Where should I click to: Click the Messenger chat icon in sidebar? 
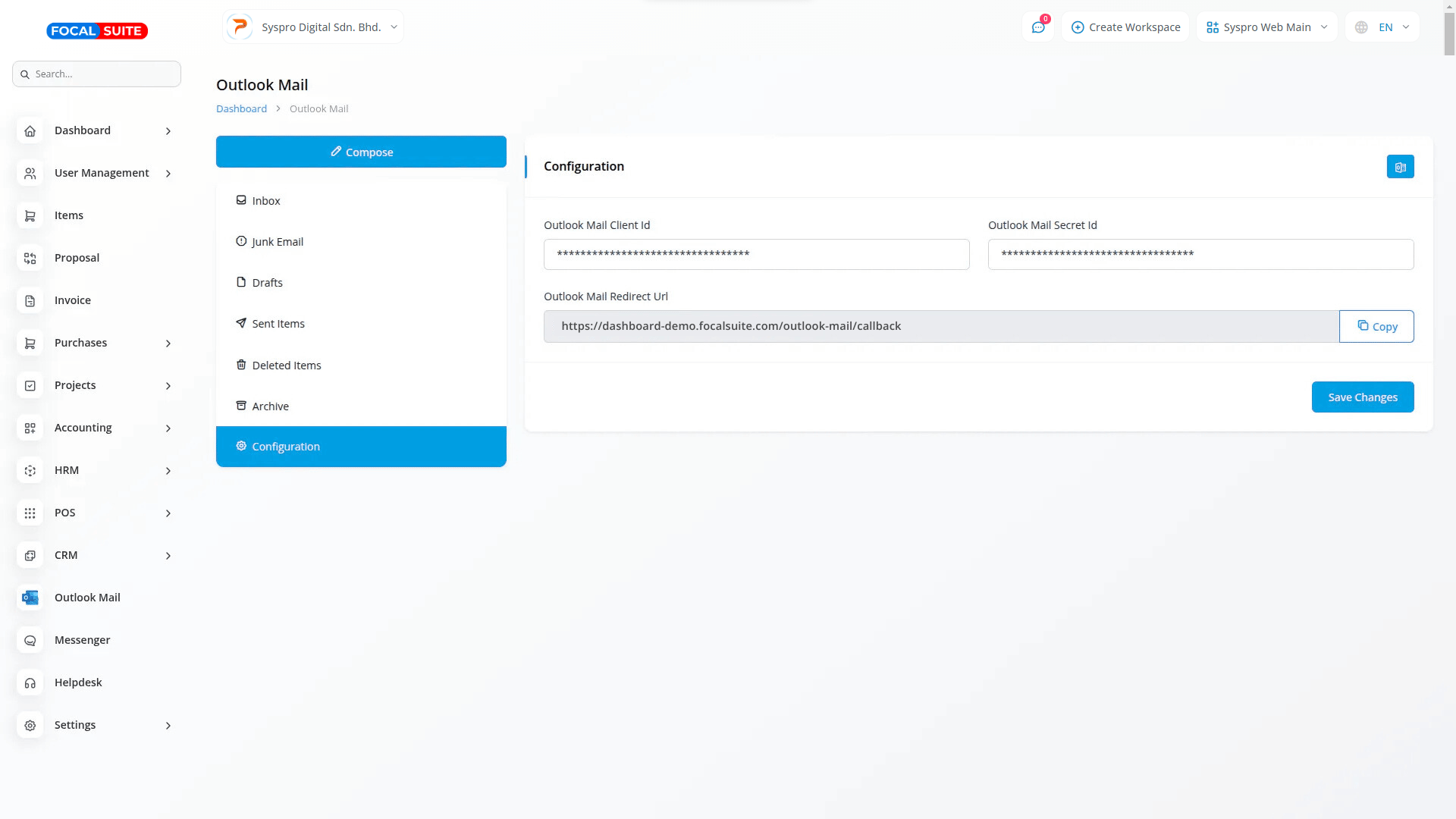pyautogui.click(x=30, y=640)
